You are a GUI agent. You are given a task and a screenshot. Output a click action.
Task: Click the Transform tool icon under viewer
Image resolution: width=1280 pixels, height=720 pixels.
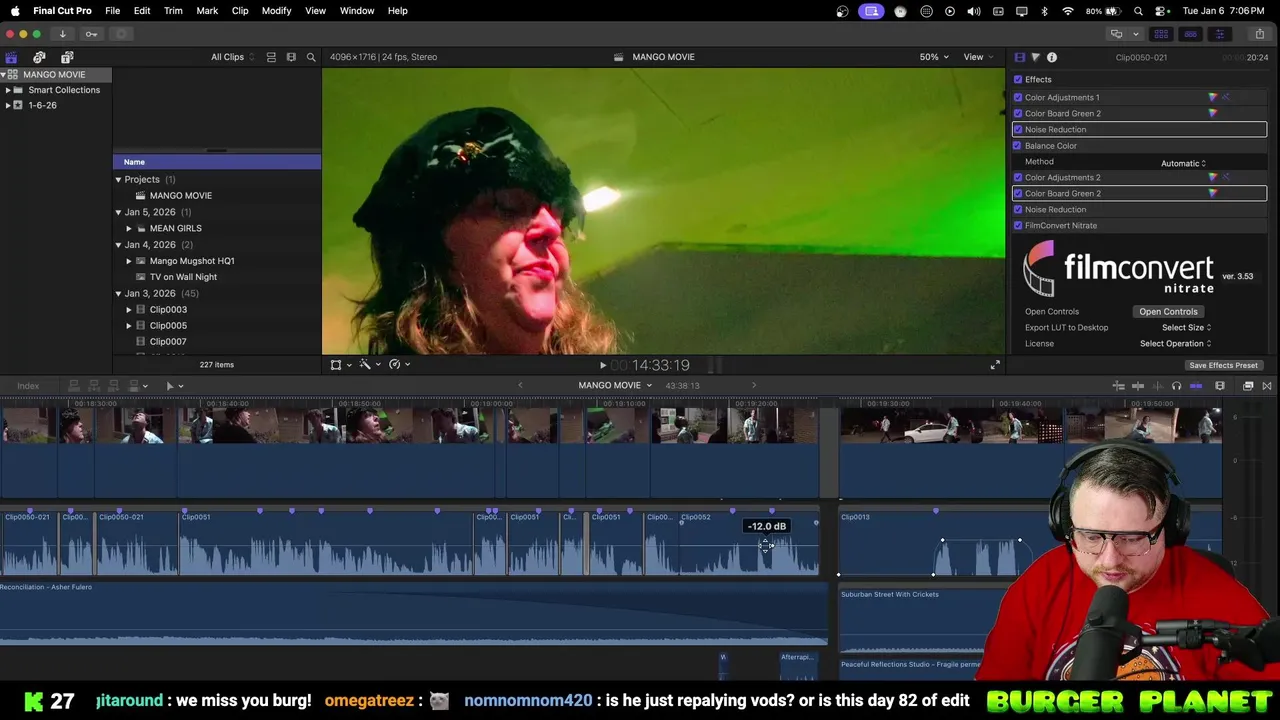[x=336, y=365]
